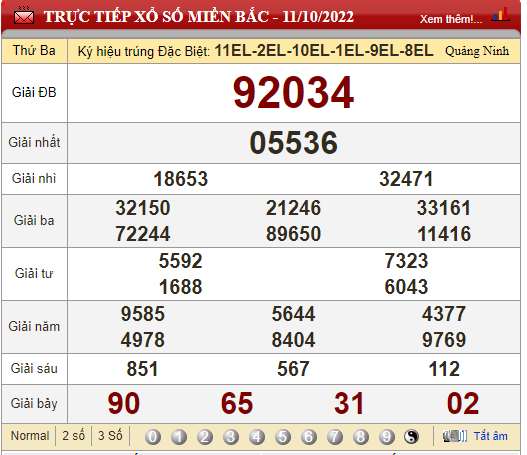Click seventh prize number 65

pyautogui.click(x=237, y=403)
